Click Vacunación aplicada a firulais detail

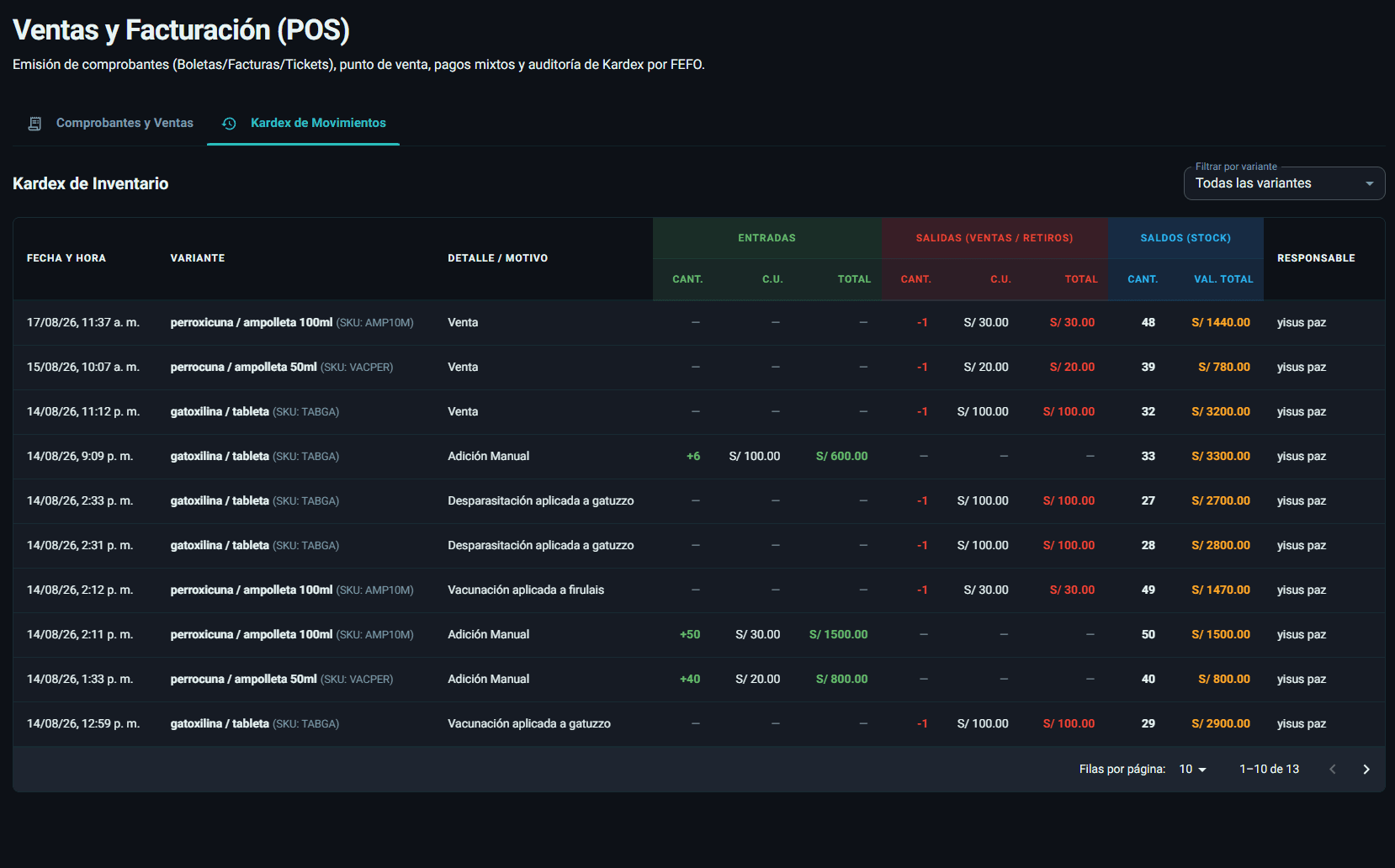coord(526,590)
